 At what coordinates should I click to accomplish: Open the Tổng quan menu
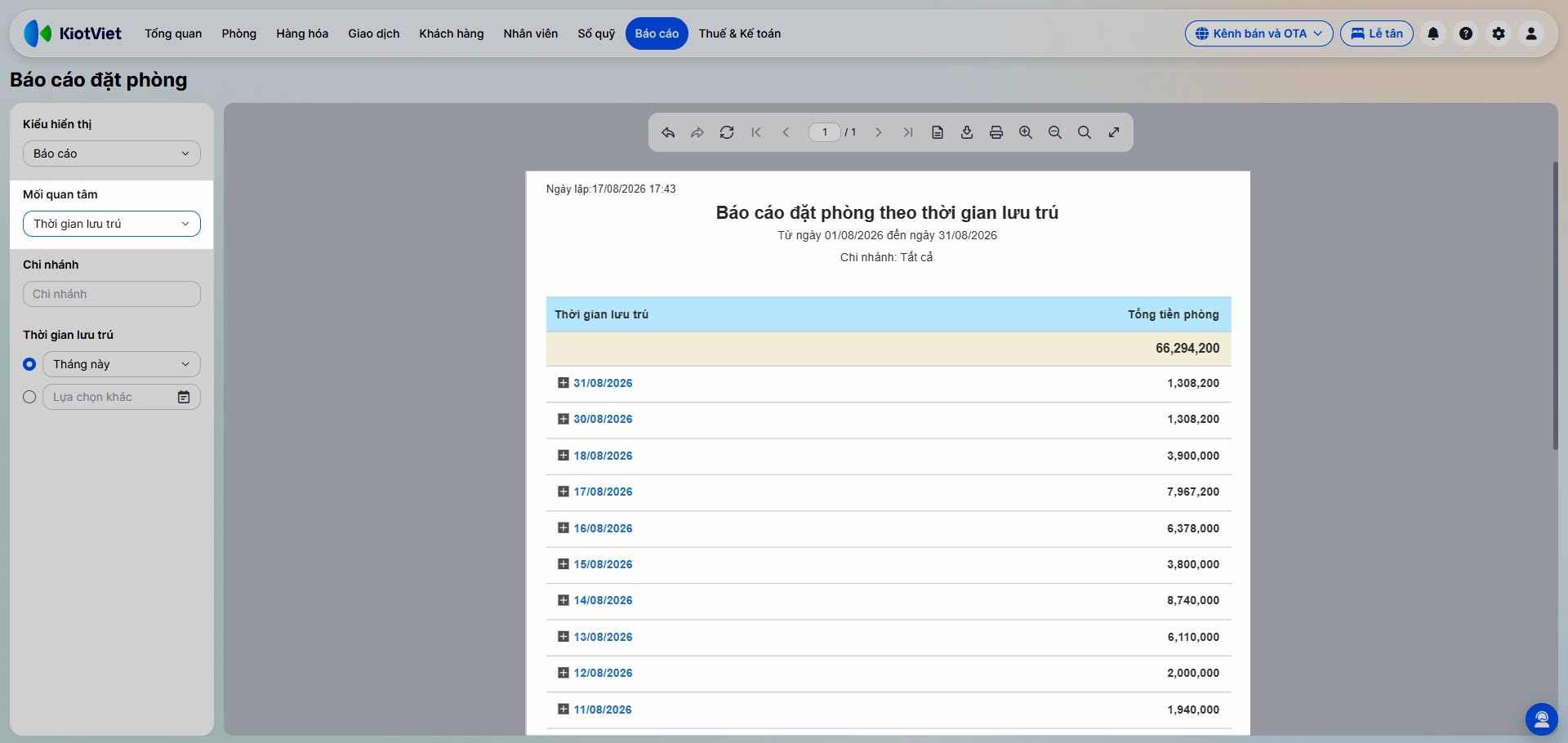173,33
